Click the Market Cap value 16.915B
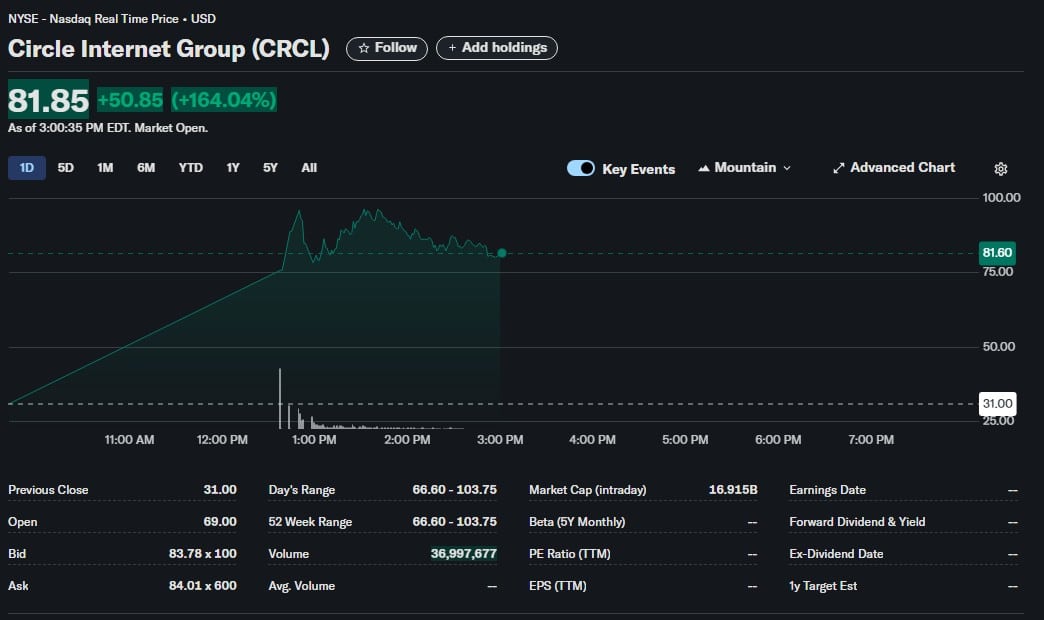Screen dimensions: 1044x620 coord(733,489)
